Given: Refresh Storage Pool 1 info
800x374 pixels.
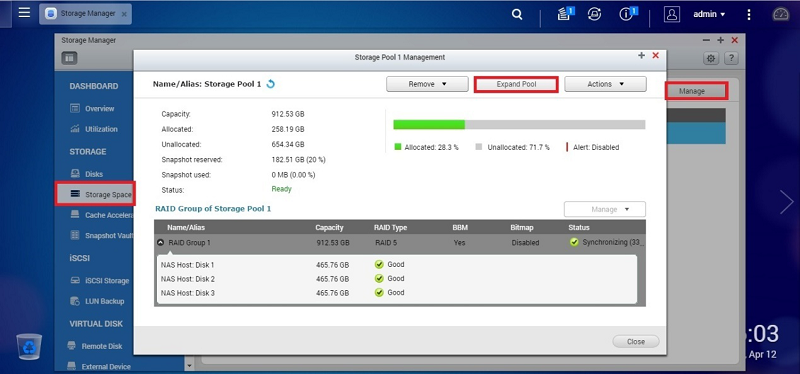Looking at the screenshot, I should (x=270, y=84).
